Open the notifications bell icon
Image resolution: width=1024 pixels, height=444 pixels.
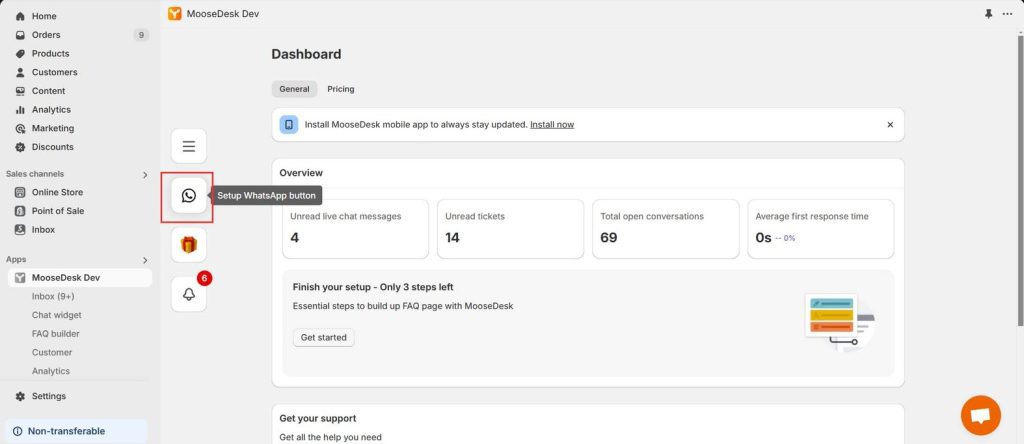coord(189,294)
